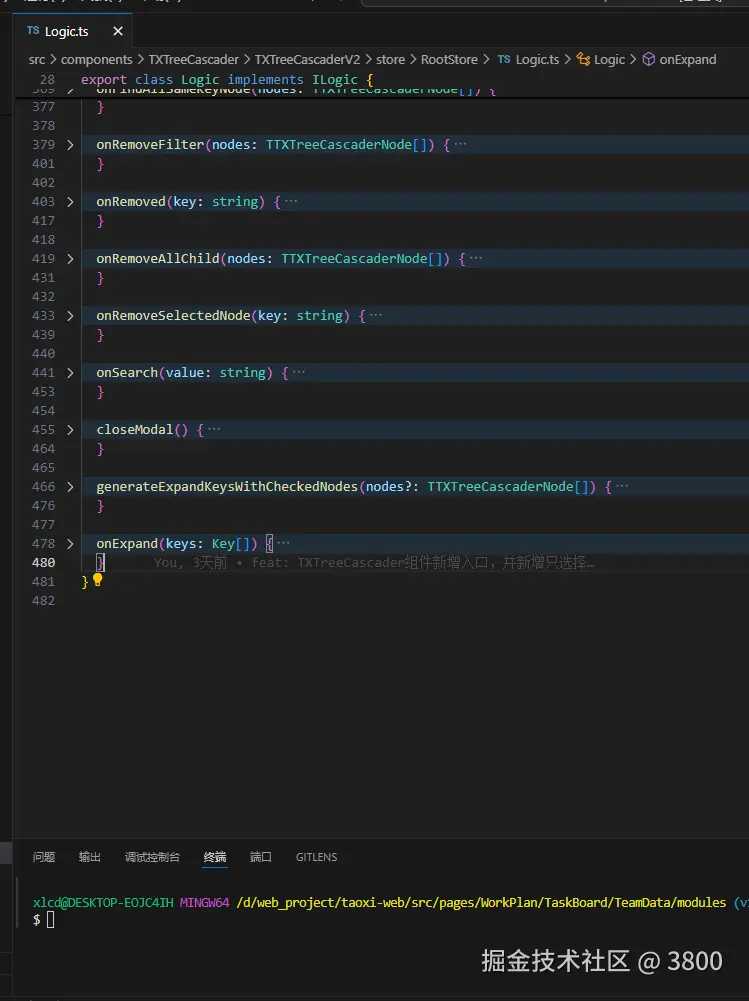Switch to the 端口 panel tab
The width and height of the screenshot is (749, 1001).
point(261,857)
